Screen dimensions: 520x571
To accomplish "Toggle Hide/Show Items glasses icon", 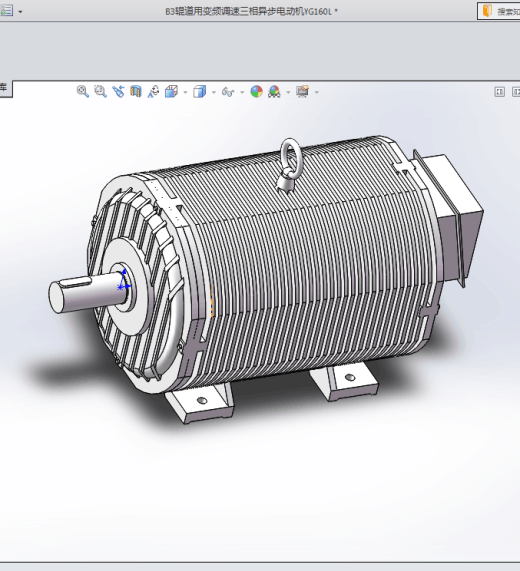I will 228,92.
